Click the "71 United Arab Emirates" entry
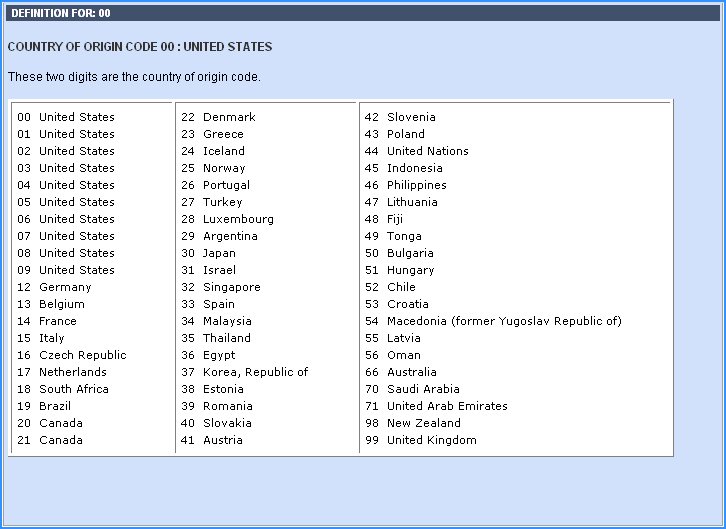The image size is (726, 529). pyautogui.click(x=436, y=406)
